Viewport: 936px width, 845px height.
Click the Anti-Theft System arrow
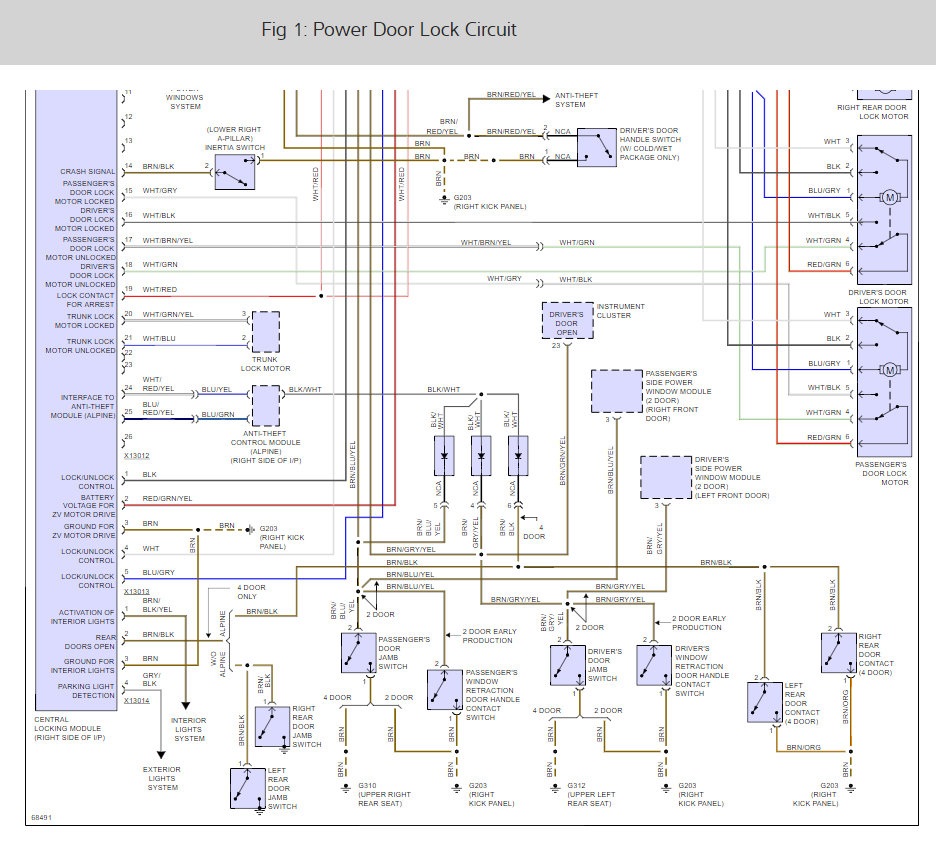[x=546, y=99]
